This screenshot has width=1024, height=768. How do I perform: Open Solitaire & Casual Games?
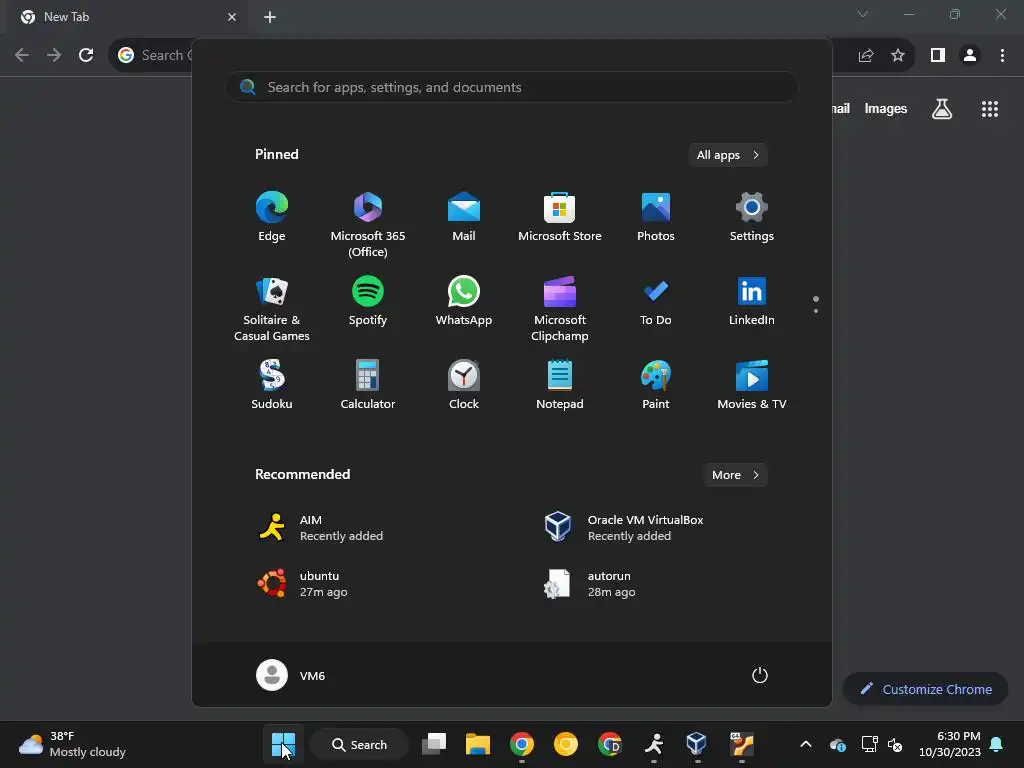(x=272, y=308)
